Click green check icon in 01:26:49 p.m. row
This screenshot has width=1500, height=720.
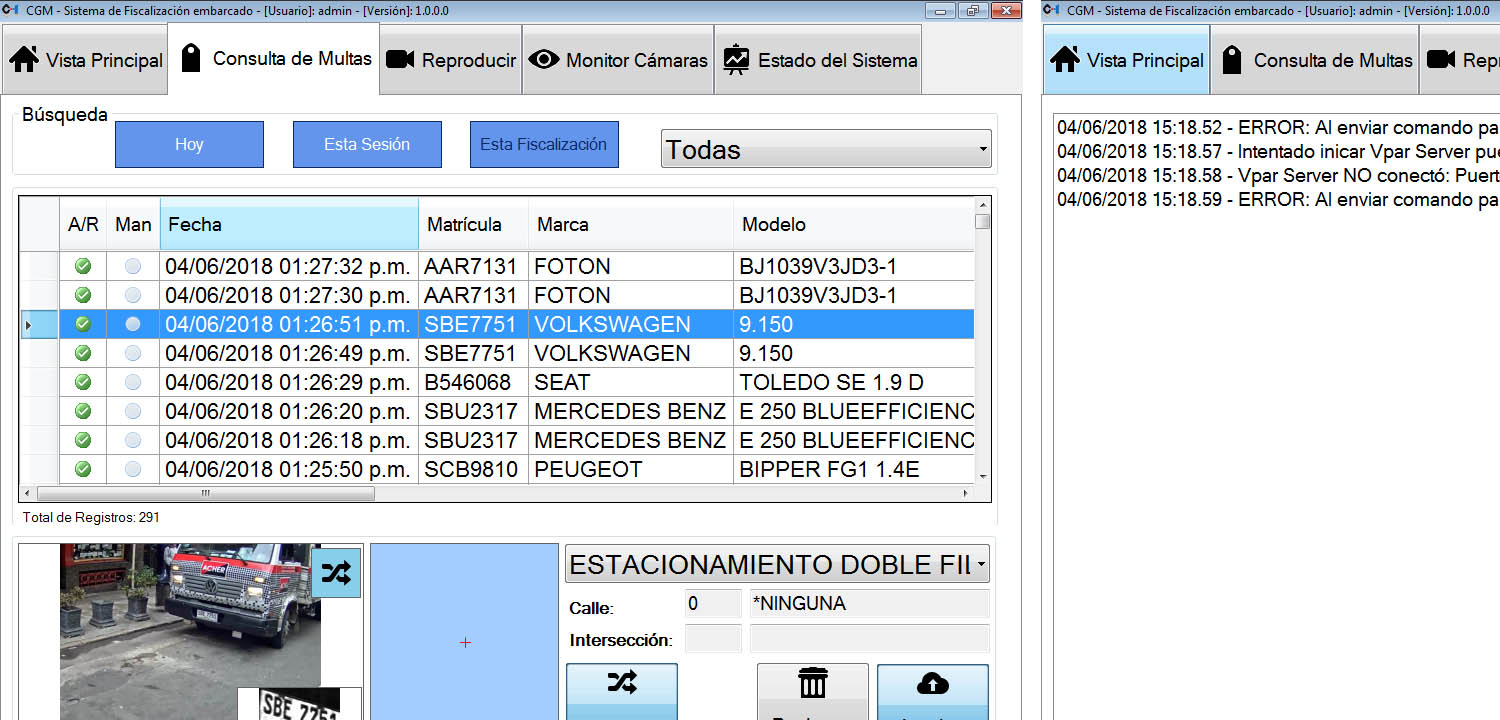[83, 353]
